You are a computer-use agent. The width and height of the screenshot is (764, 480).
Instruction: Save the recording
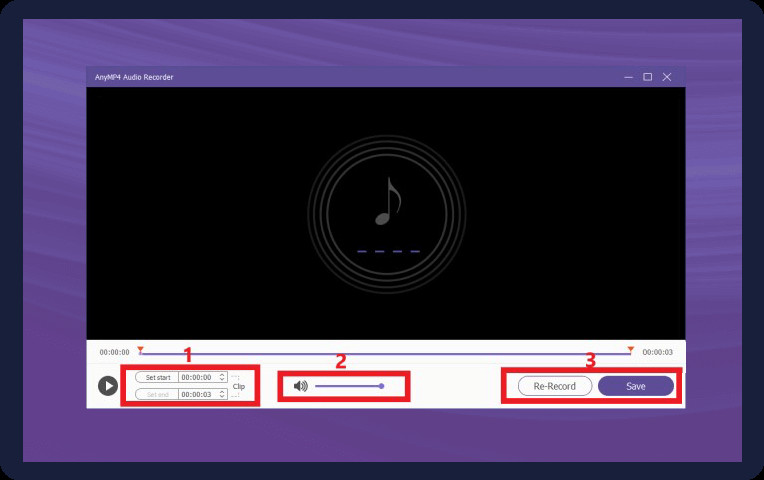point(636,386)
